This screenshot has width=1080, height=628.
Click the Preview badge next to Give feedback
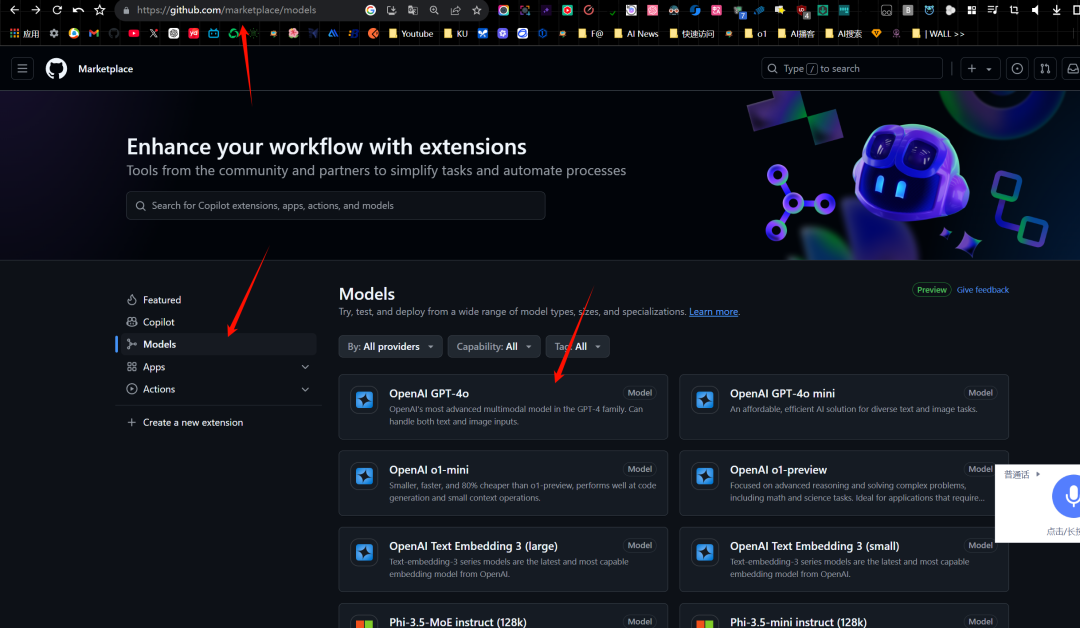coord(931,290)
